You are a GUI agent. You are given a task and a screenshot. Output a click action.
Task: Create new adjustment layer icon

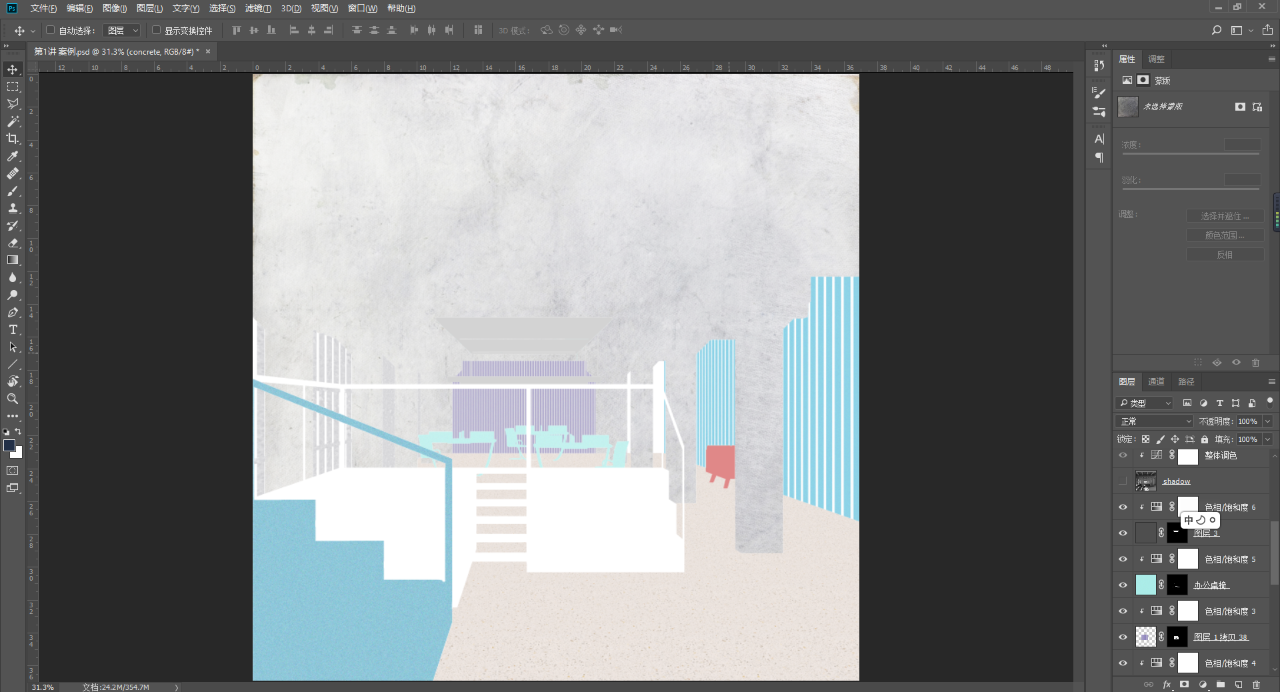pyautogui.click(x=1202, y=685)
